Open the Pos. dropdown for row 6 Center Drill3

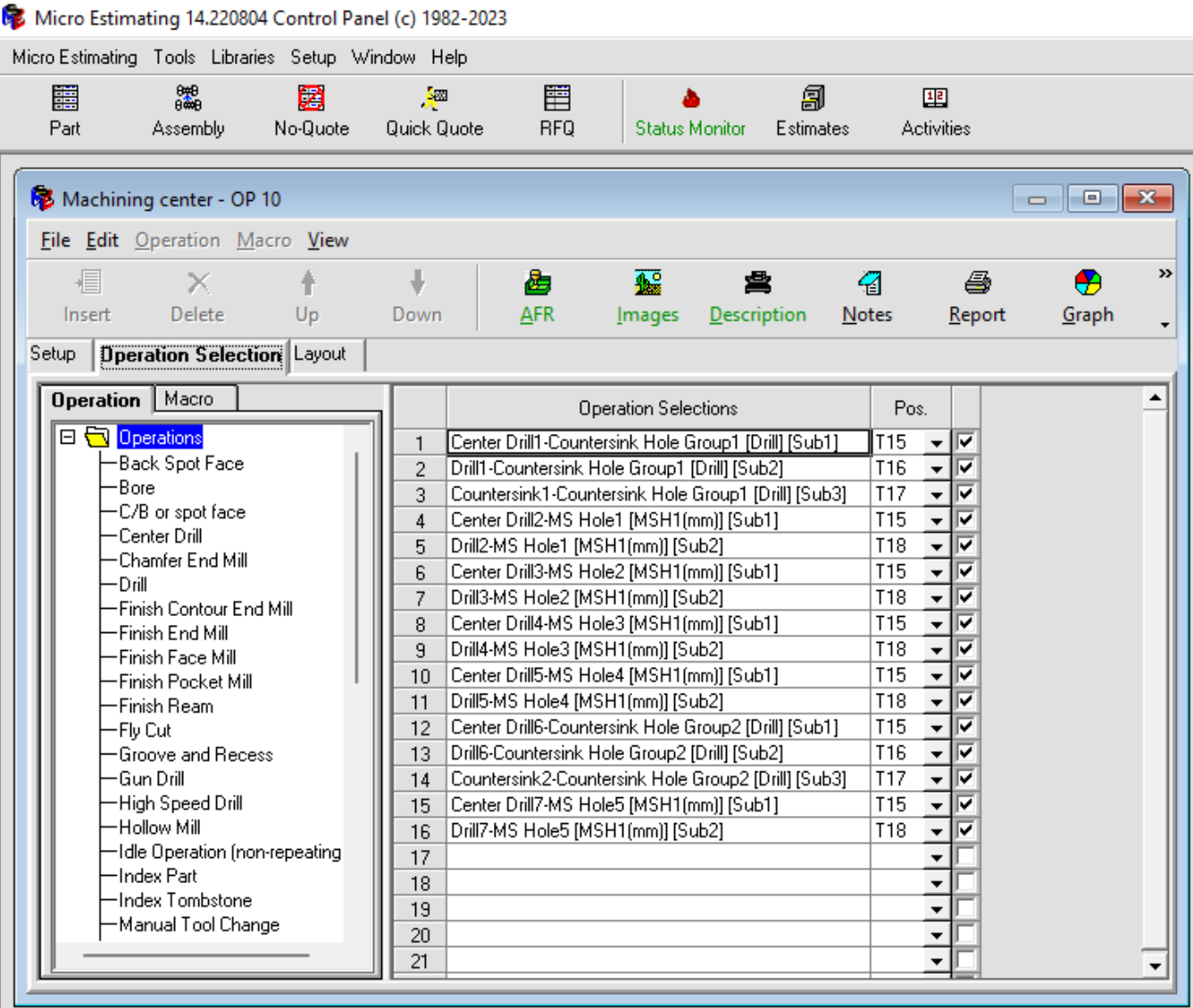click(937, 572)
